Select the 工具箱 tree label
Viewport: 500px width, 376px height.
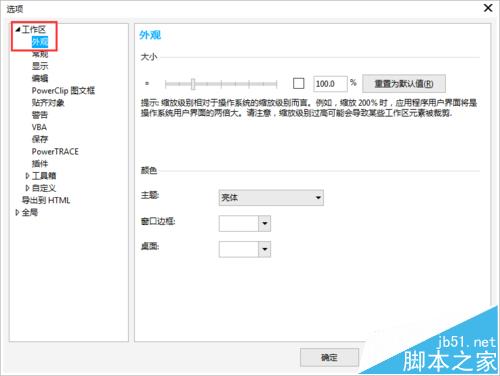44,176
